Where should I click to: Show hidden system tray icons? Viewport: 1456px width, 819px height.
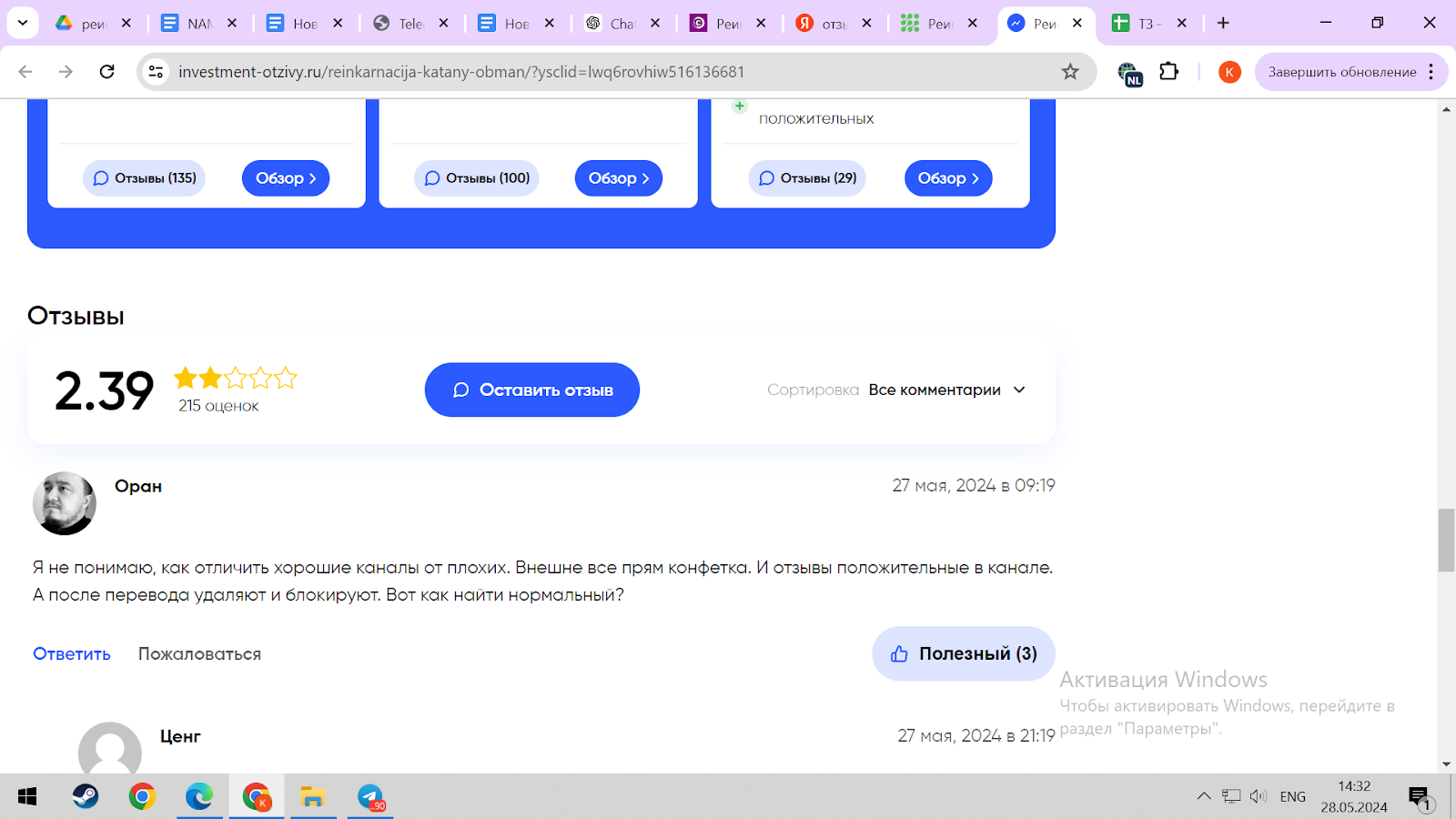tap(1204, 796)
